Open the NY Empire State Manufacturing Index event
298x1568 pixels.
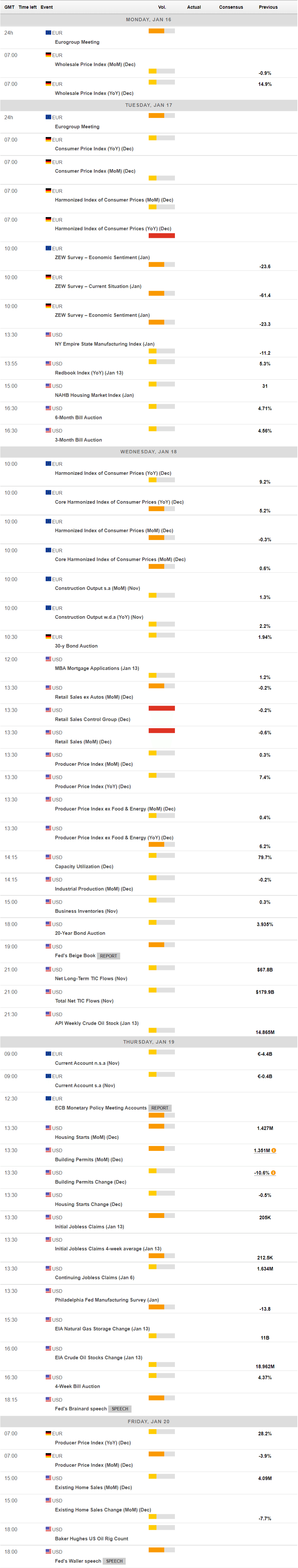[x=105, y=344]
